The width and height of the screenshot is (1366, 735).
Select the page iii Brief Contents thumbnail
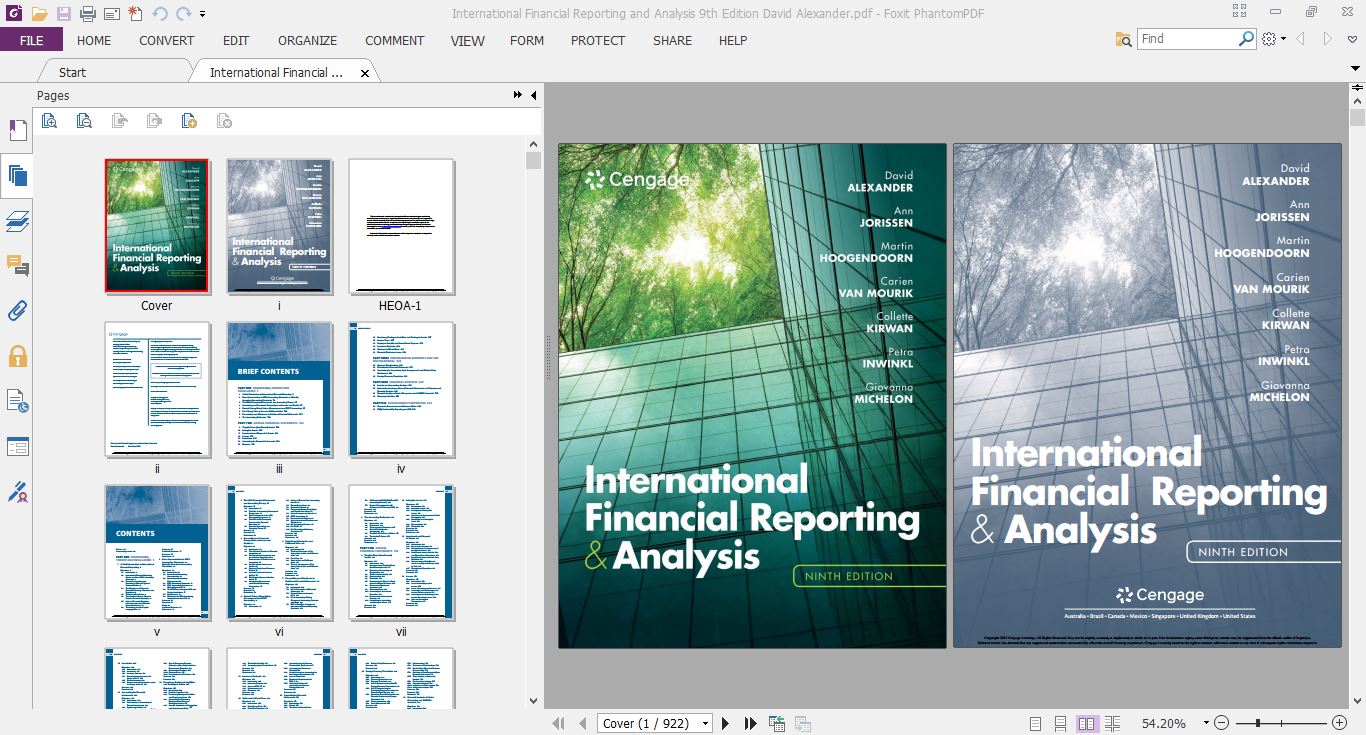click(279, 389)
